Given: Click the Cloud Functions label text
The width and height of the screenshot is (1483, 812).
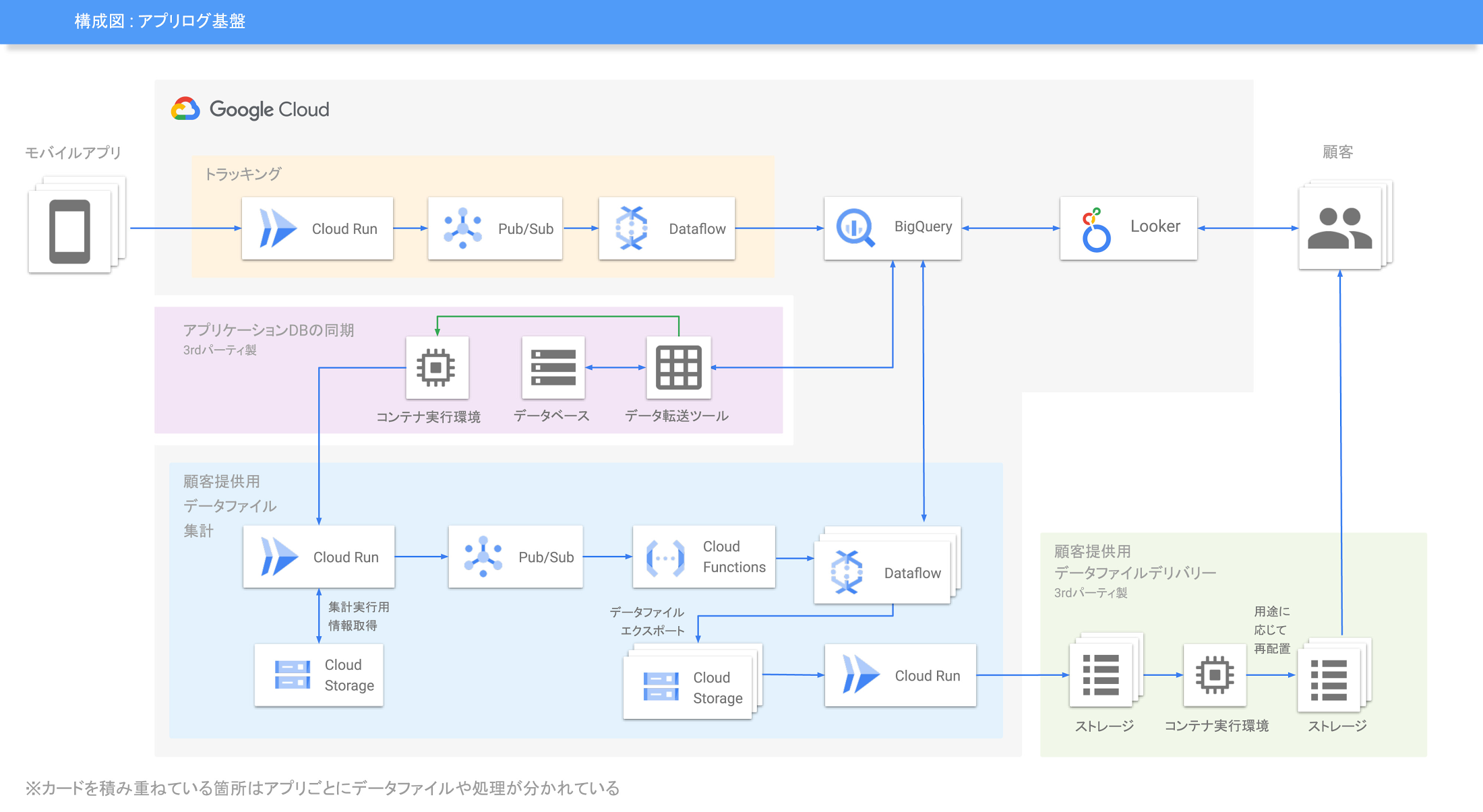Looking at the screenshot, I should tap(734, 557).
